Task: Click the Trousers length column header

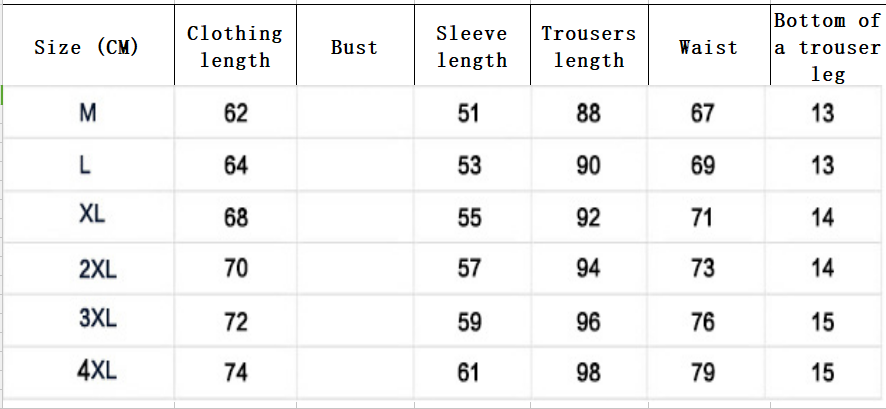Action: (x=588, y=46)
